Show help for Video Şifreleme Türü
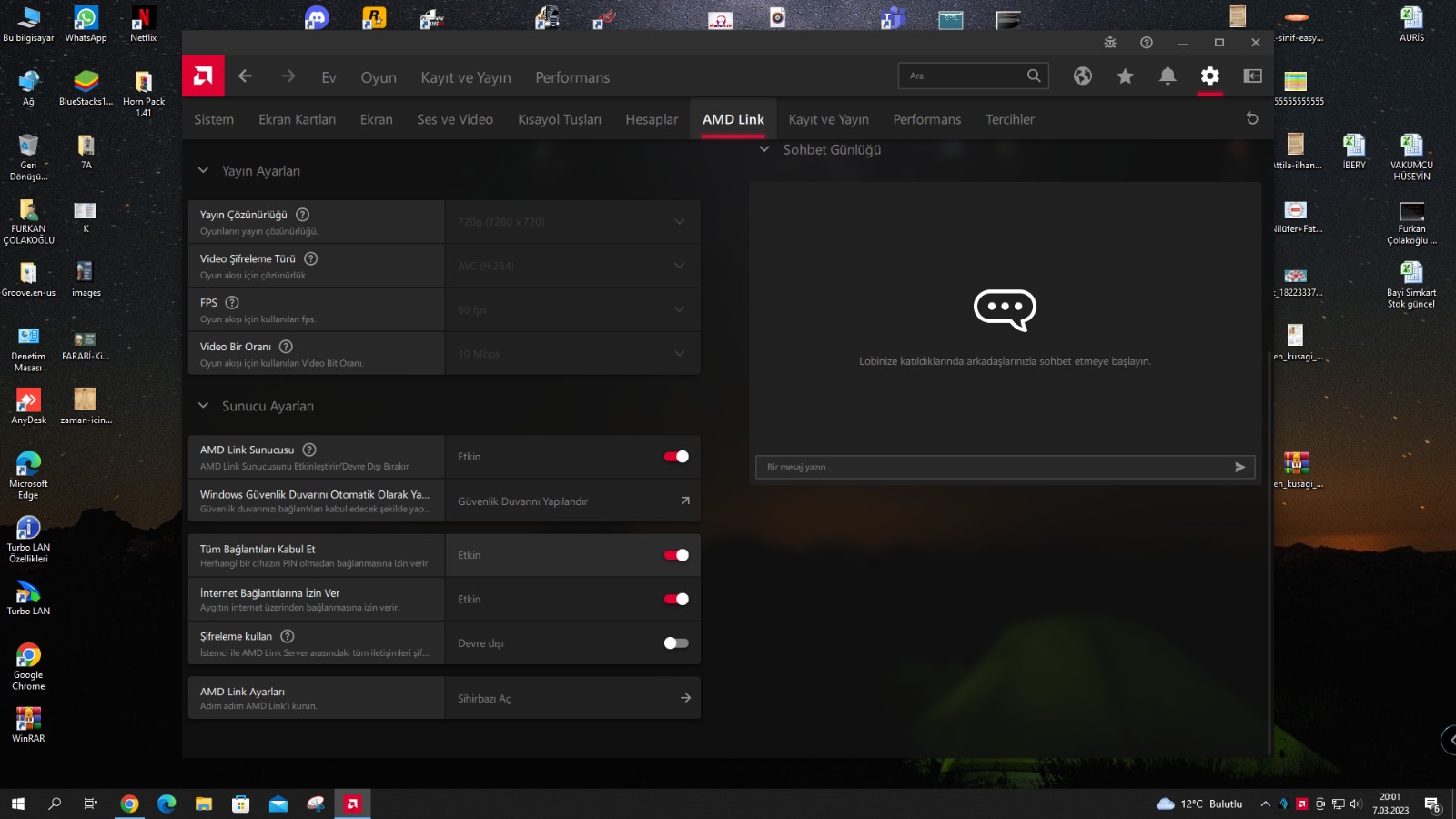 [x=310, y=258]
